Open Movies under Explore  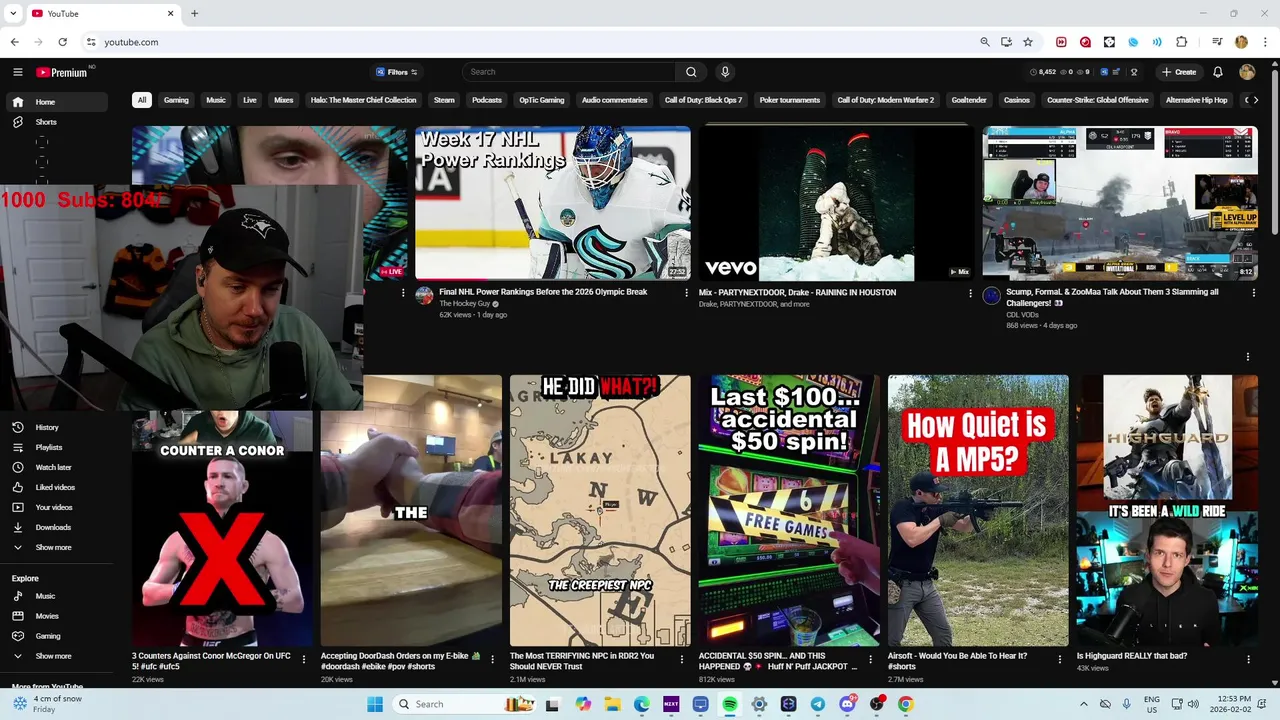[58, 616]
